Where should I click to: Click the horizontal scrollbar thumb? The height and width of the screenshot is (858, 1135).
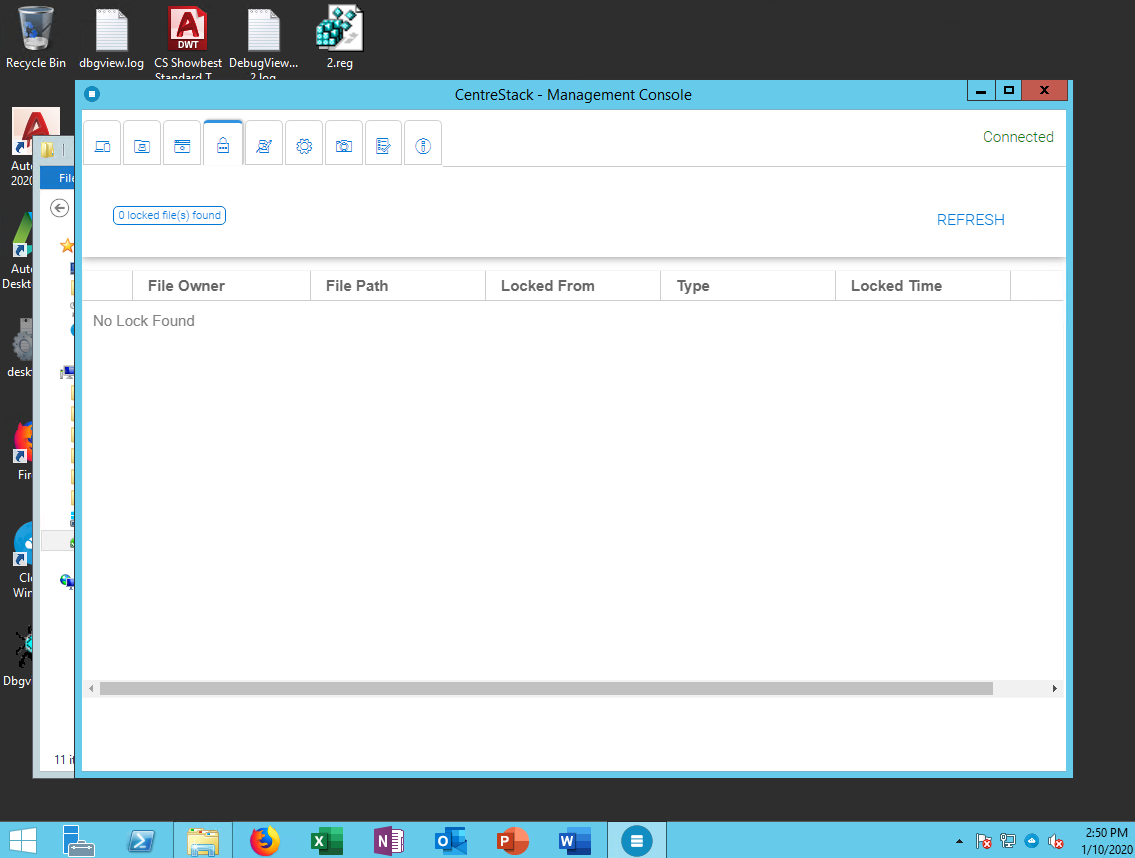[546, 689]
